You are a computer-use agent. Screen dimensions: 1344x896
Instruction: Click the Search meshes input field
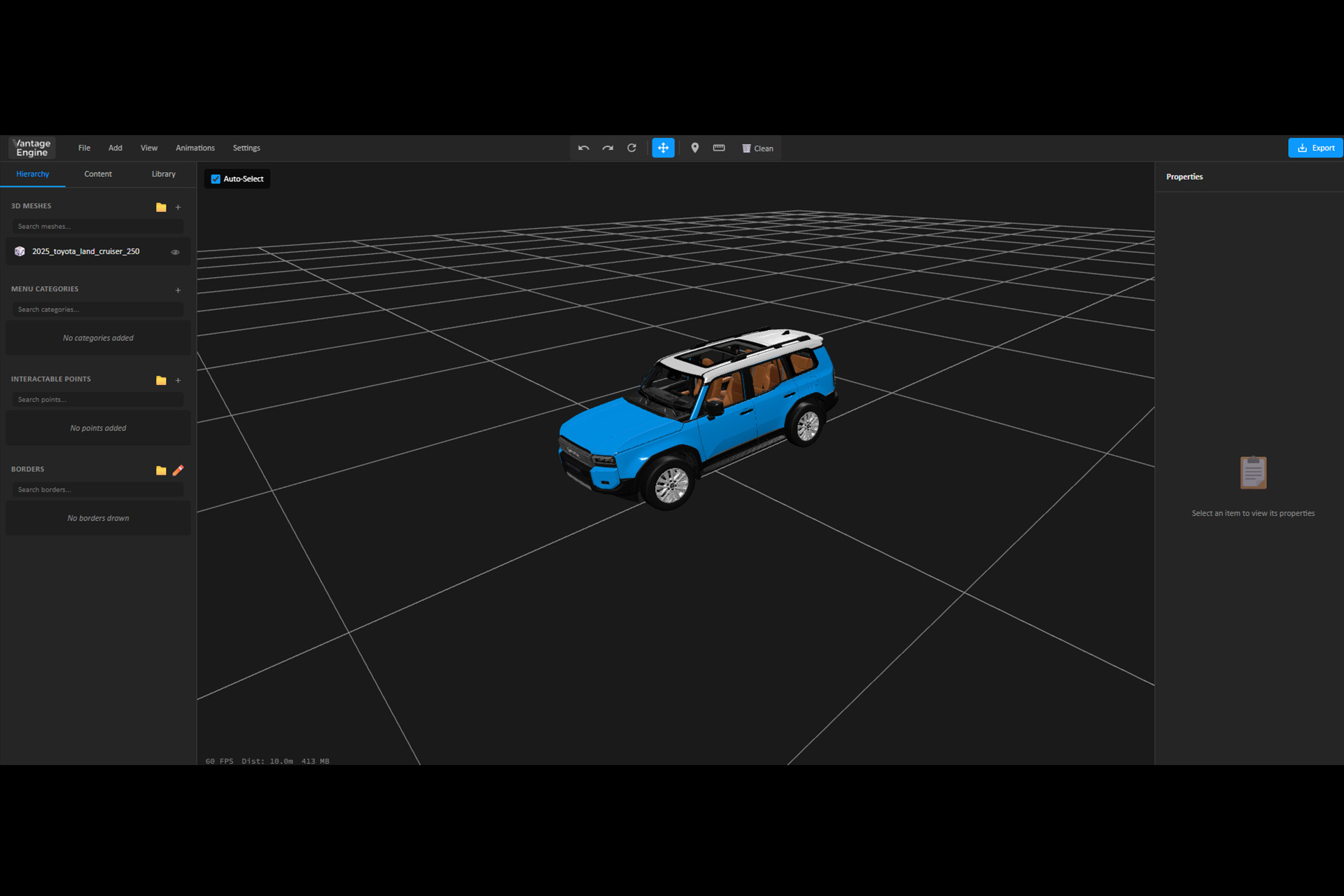pos(98,226)
